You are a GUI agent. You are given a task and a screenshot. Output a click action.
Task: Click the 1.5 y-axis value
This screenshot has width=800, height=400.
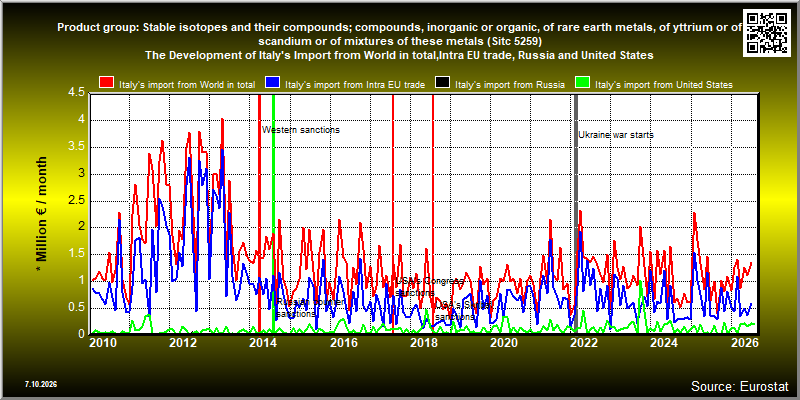[76, 254]
